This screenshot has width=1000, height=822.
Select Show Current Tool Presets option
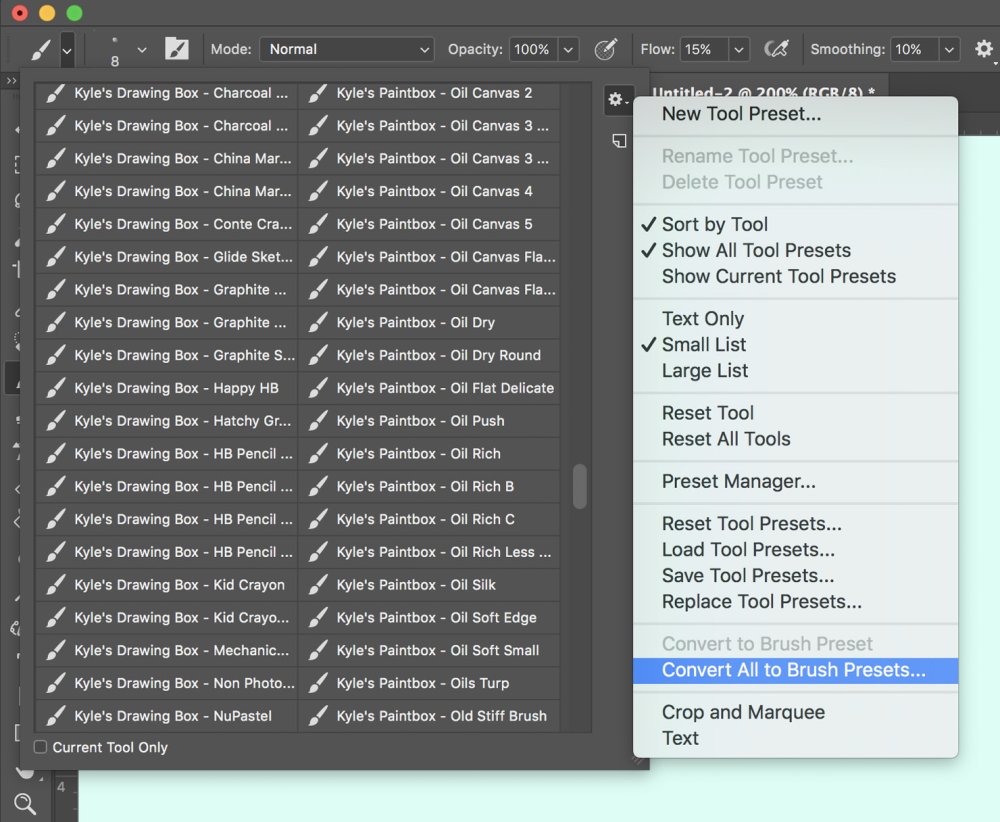(x=795, y=277)
